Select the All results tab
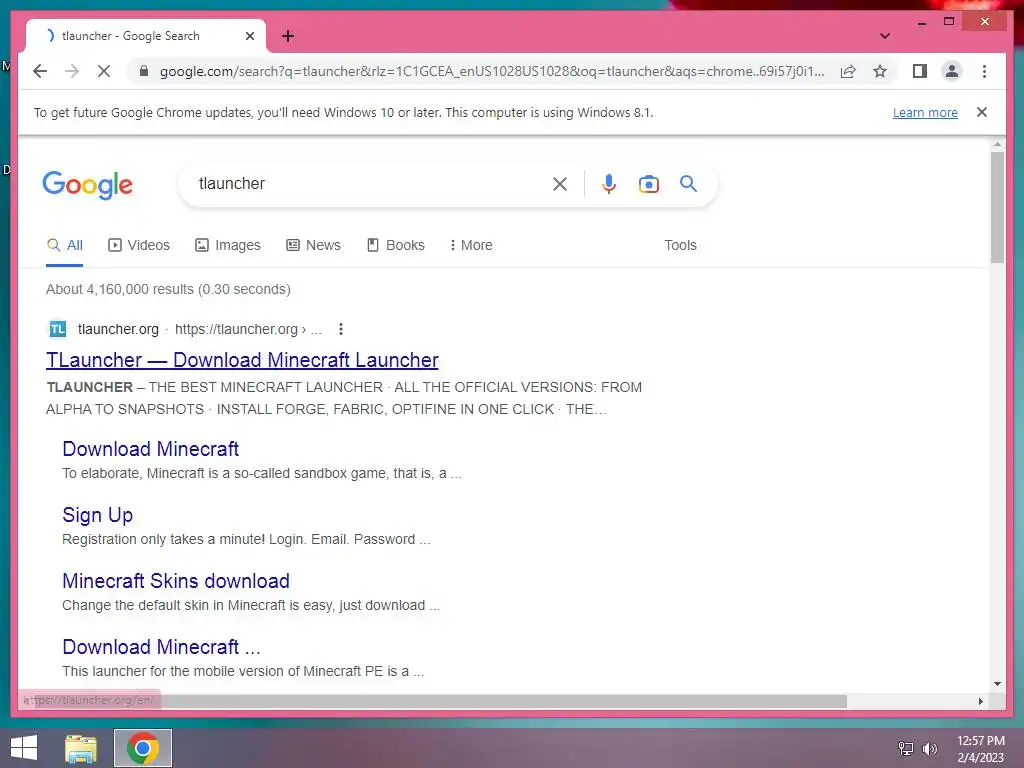Viewport: 1024px width, 768px height. click(65, 246)
